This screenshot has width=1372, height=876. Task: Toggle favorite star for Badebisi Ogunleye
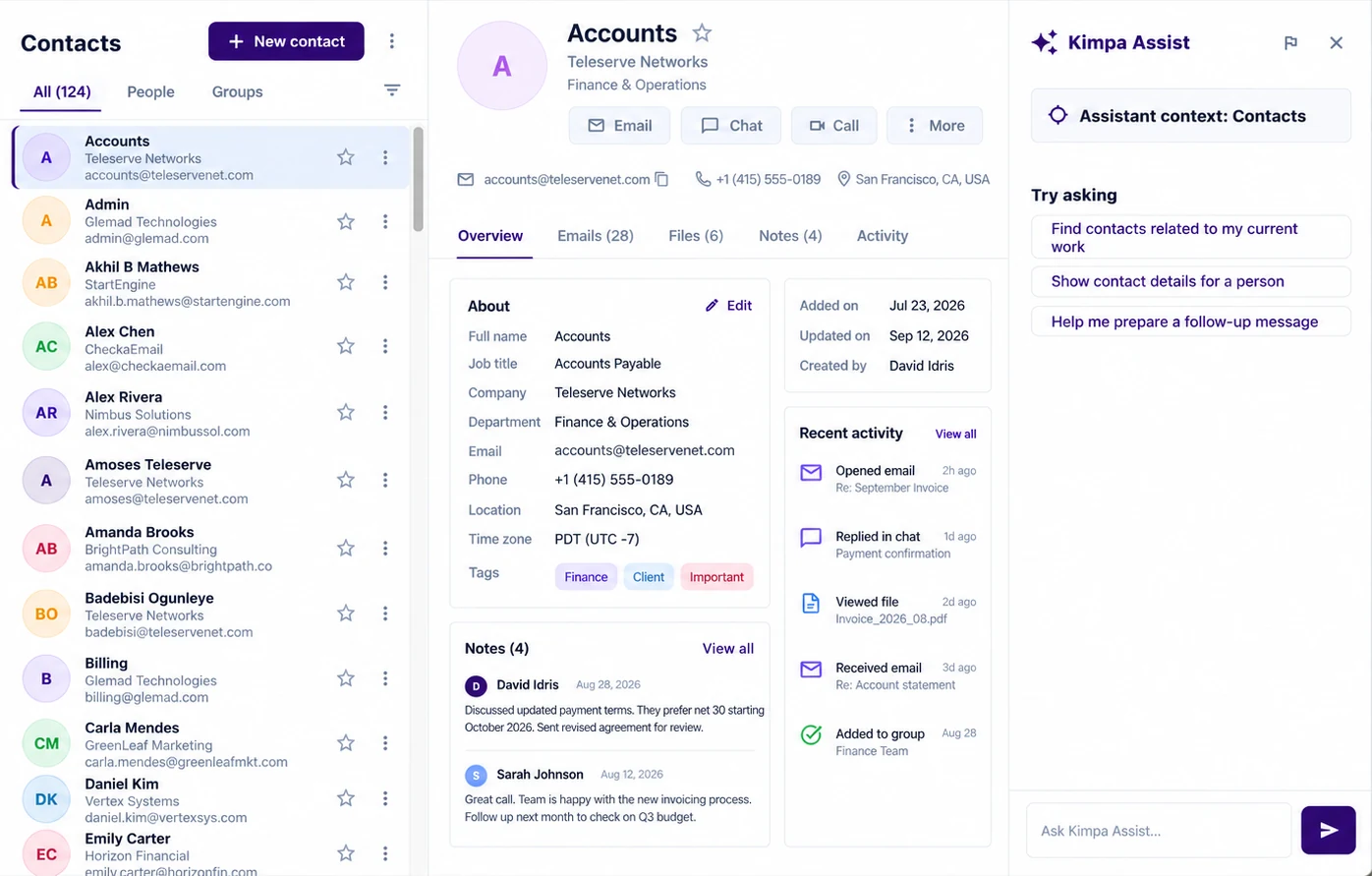[x=346, y=613]
